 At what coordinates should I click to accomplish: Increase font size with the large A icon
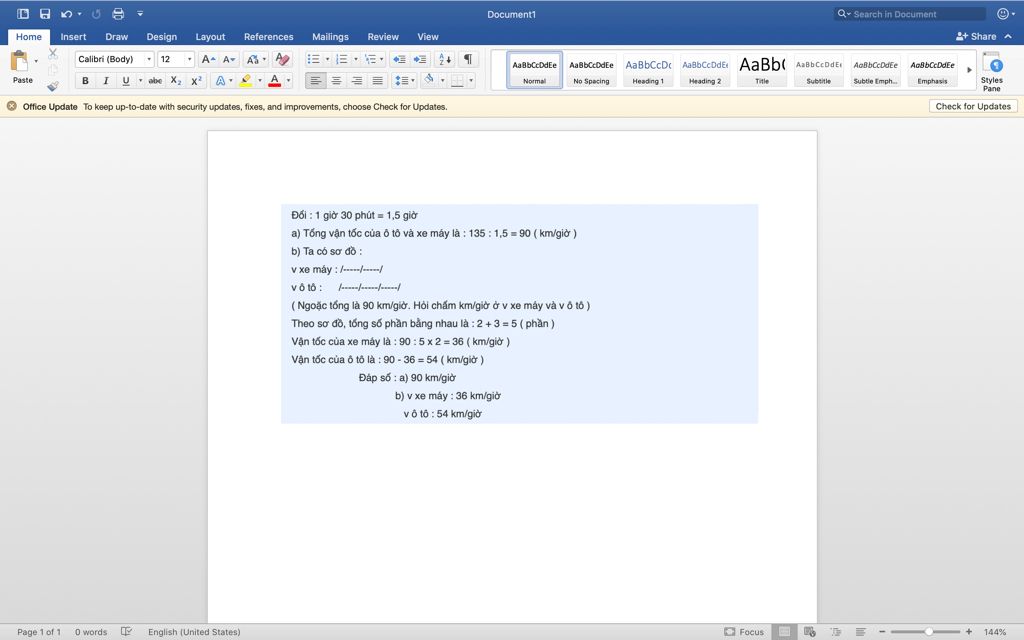coord(208,59)
